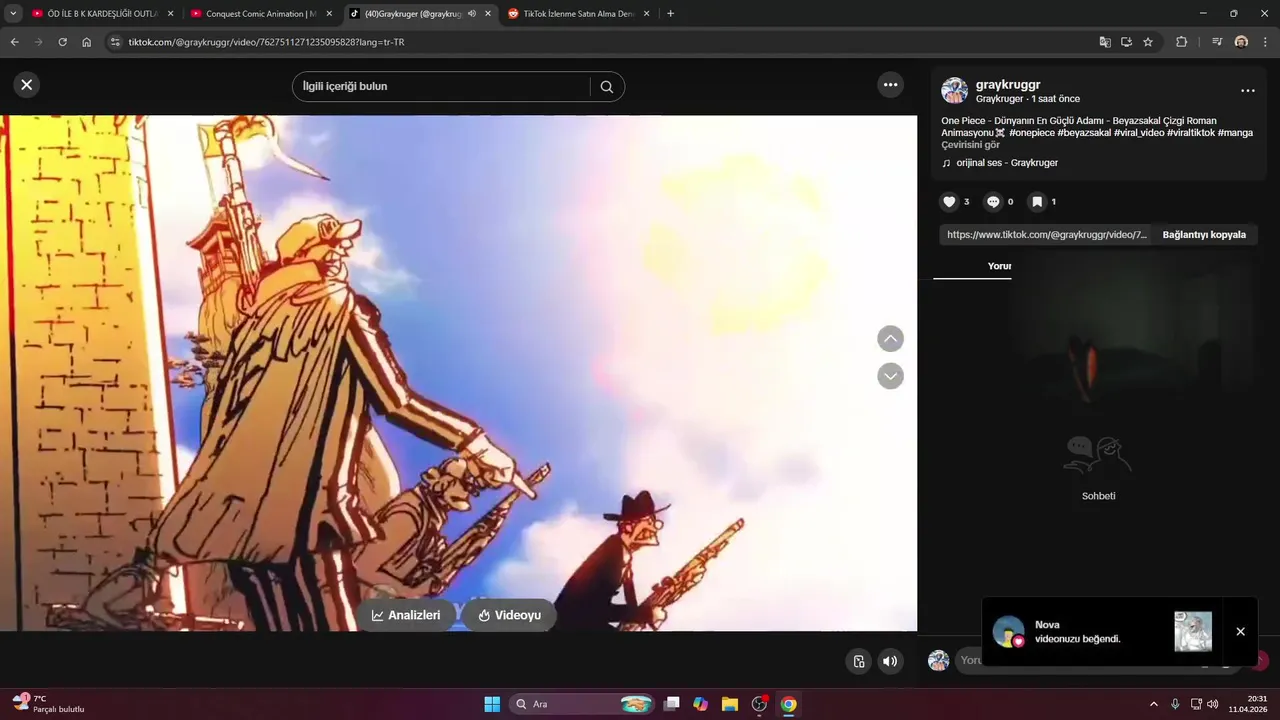The height and width of the screenshot is (720, 1280).
Task: Click 'Çevirisini gör' translation link
Action: (x=970, y=145)
